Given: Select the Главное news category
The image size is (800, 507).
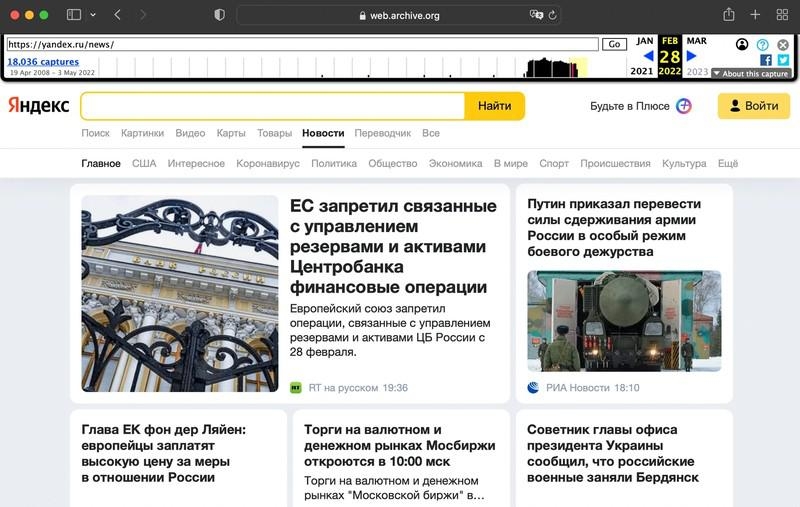Looking at the screenshot, I should [101, 163].
